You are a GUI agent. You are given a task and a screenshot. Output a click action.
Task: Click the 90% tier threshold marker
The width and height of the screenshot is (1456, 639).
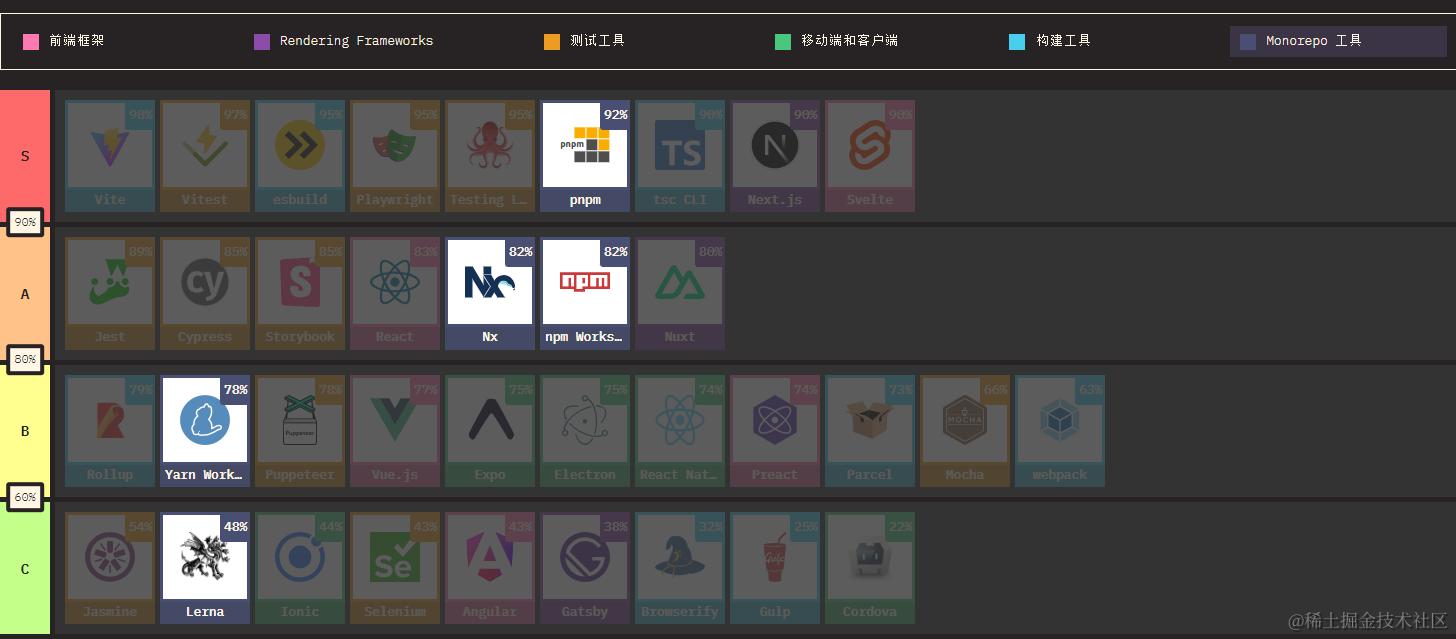[25, 223]
